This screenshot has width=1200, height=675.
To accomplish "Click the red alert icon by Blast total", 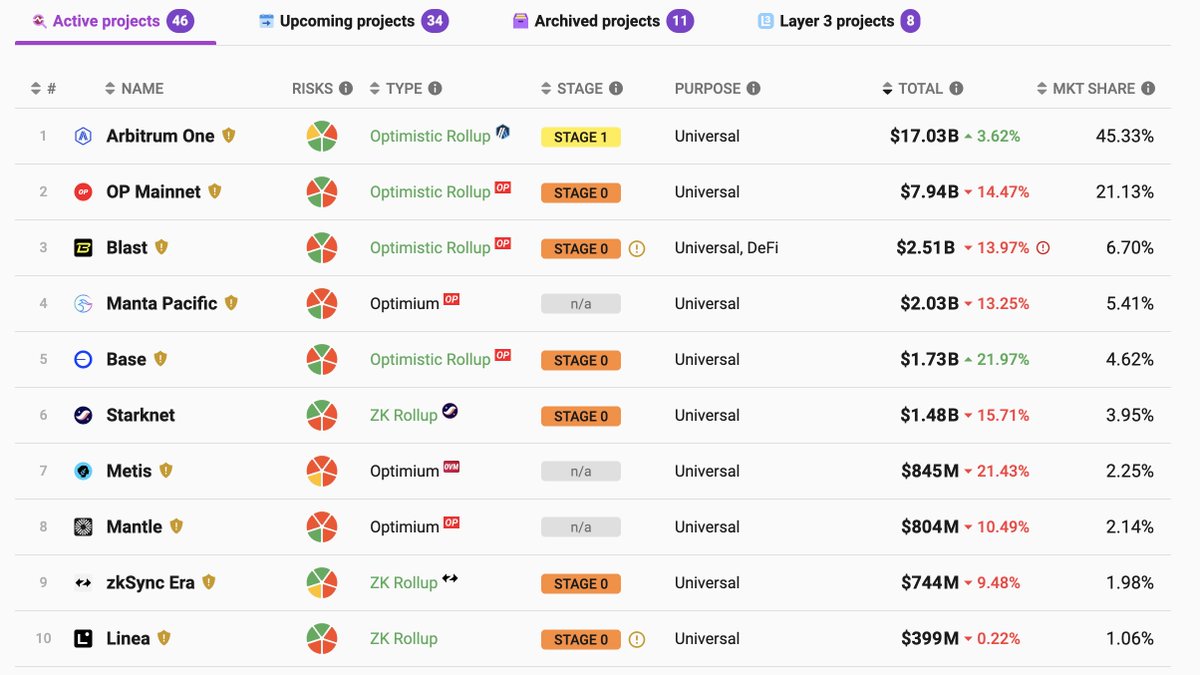I will [1043, 248].
